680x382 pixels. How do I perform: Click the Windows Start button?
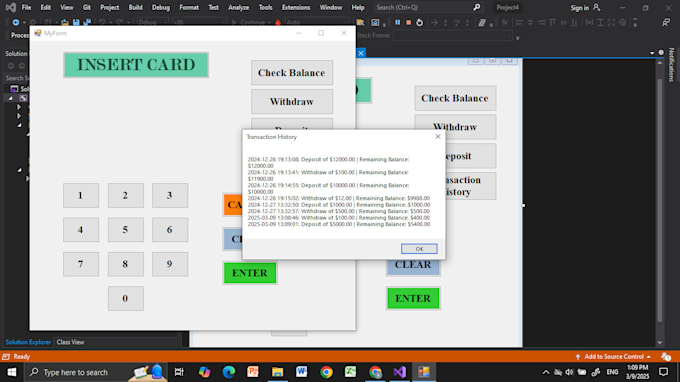coord(12,372)
